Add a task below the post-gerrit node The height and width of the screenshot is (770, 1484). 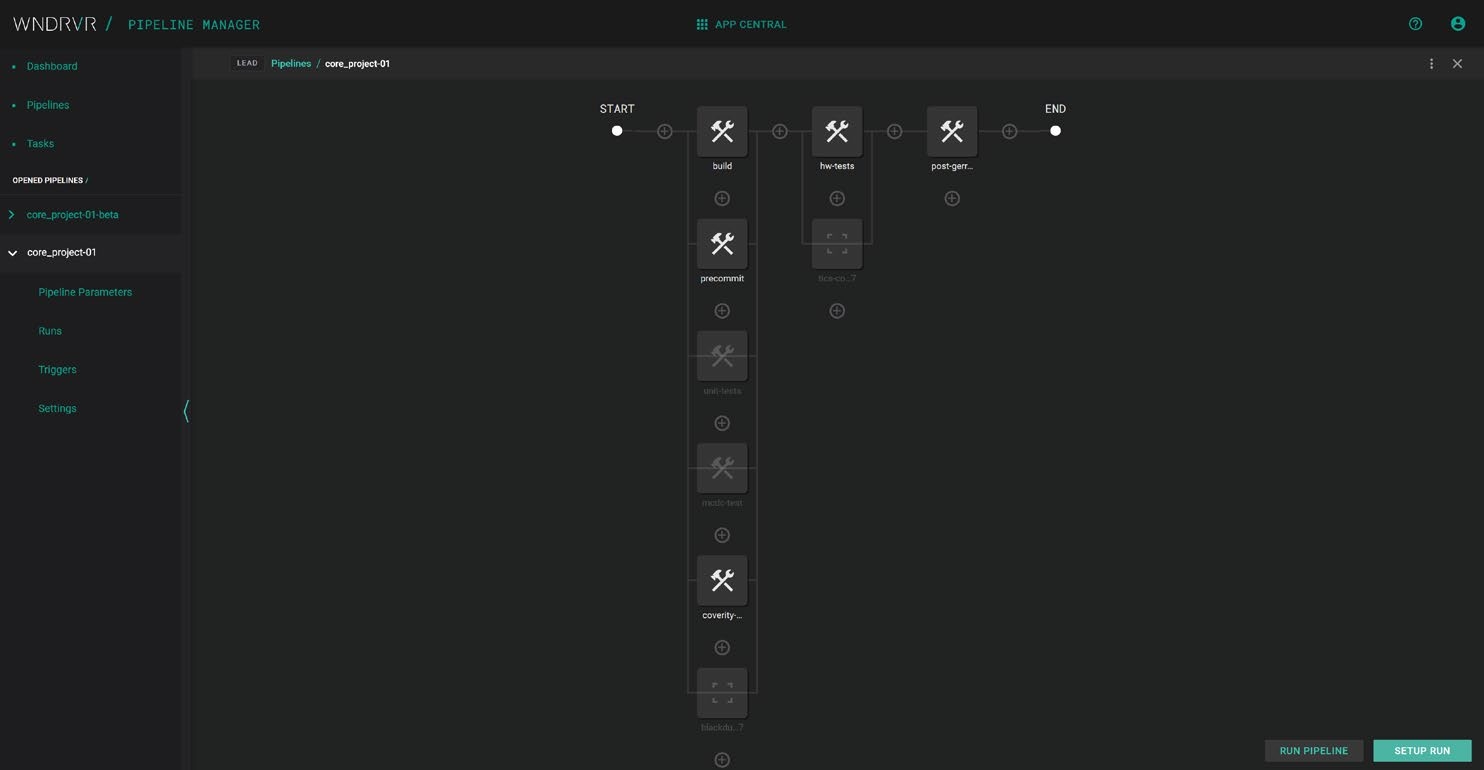[x=951, y=199]
